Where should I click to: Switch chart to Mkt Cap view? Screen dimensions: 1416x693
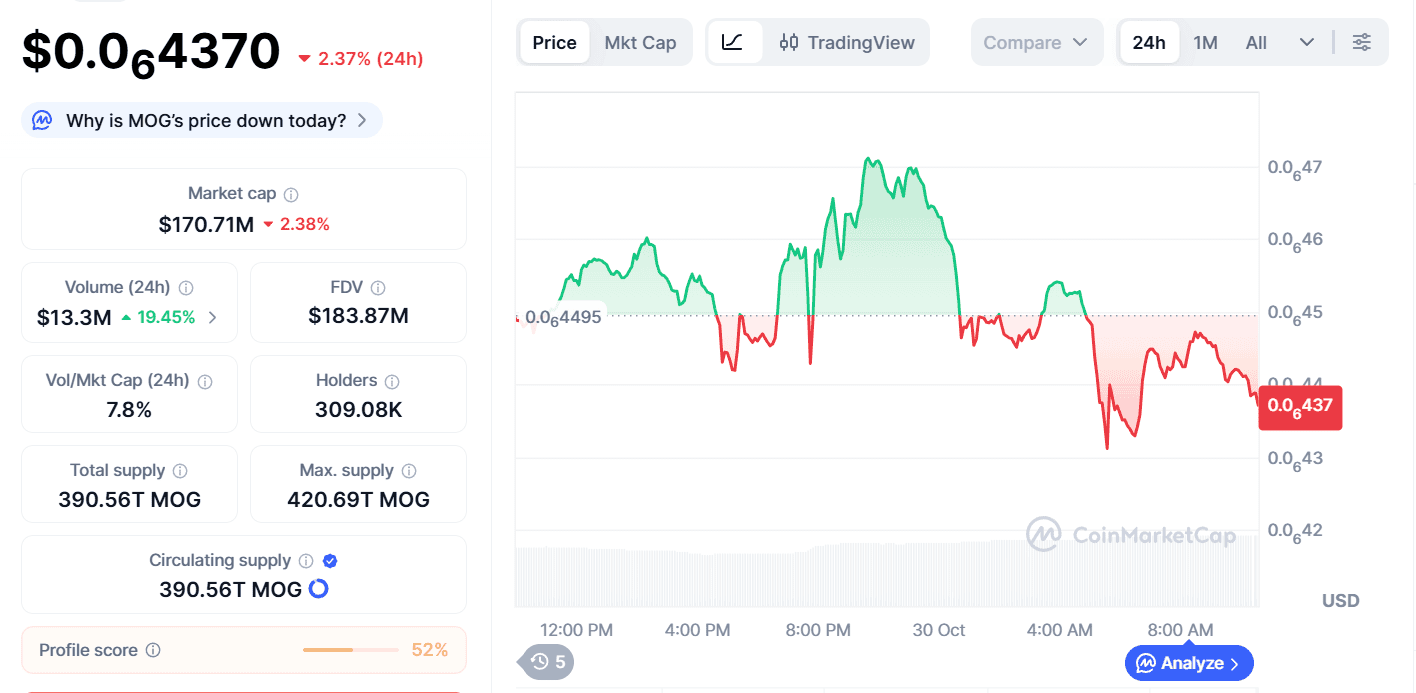pyautogui.click(x=640, y=43)
